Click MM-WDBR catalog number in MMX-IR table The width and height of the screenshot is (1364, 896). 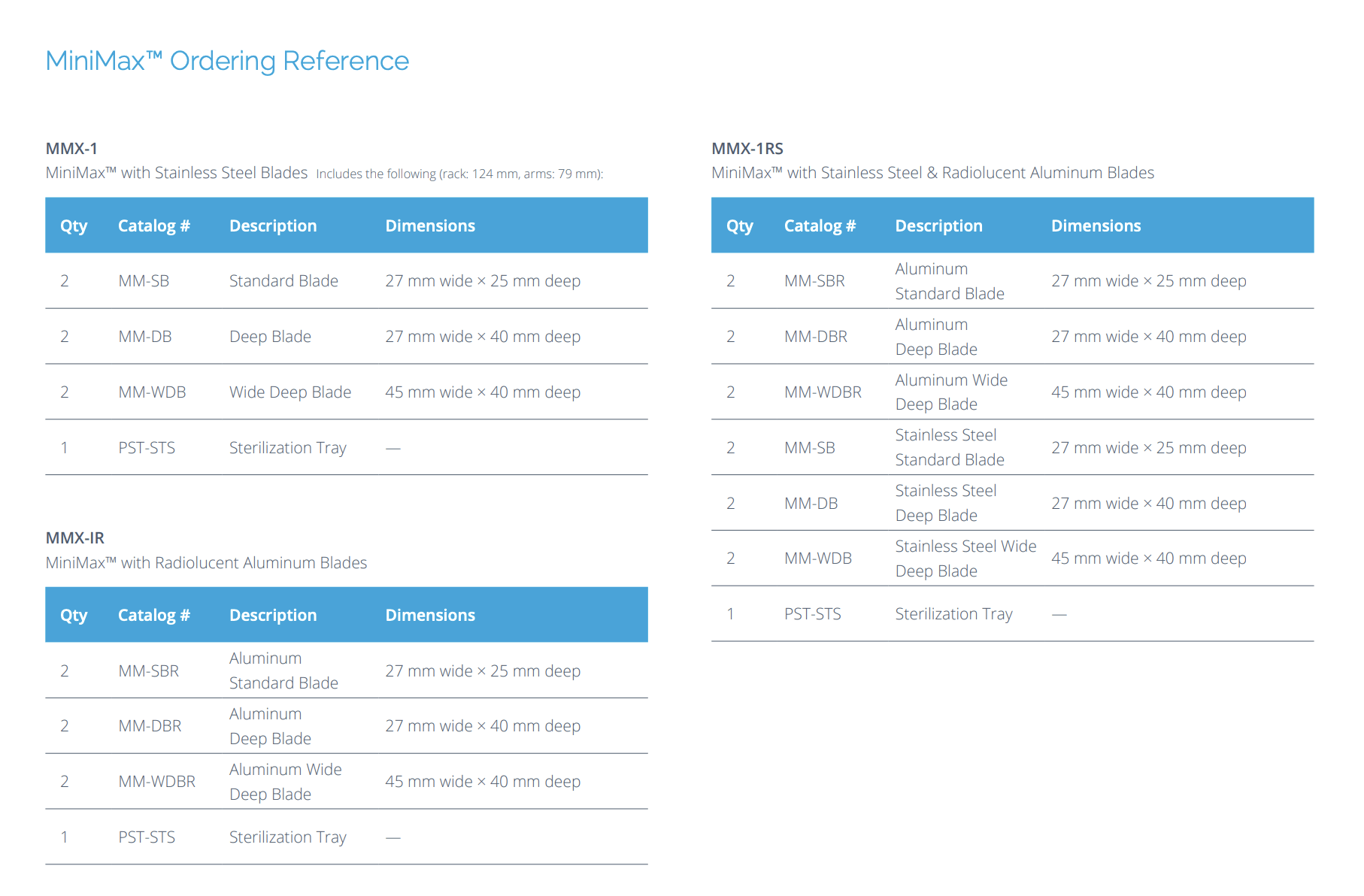[156, 782]
